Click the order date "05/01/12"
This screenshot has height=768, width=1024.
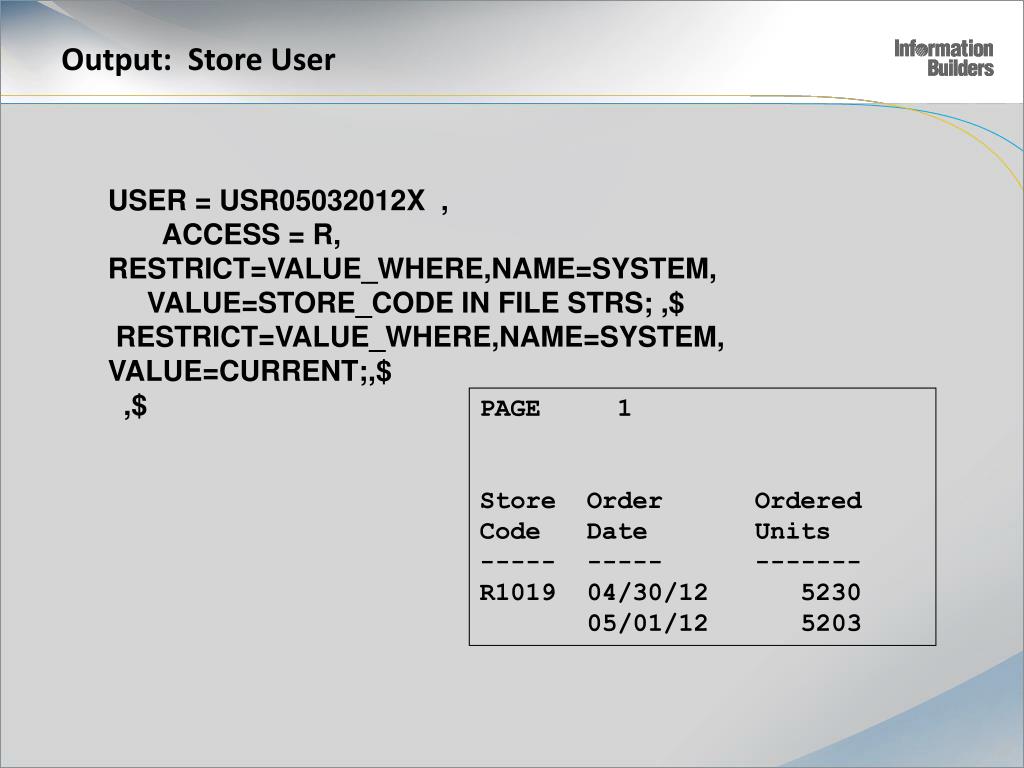pos(647,623)
